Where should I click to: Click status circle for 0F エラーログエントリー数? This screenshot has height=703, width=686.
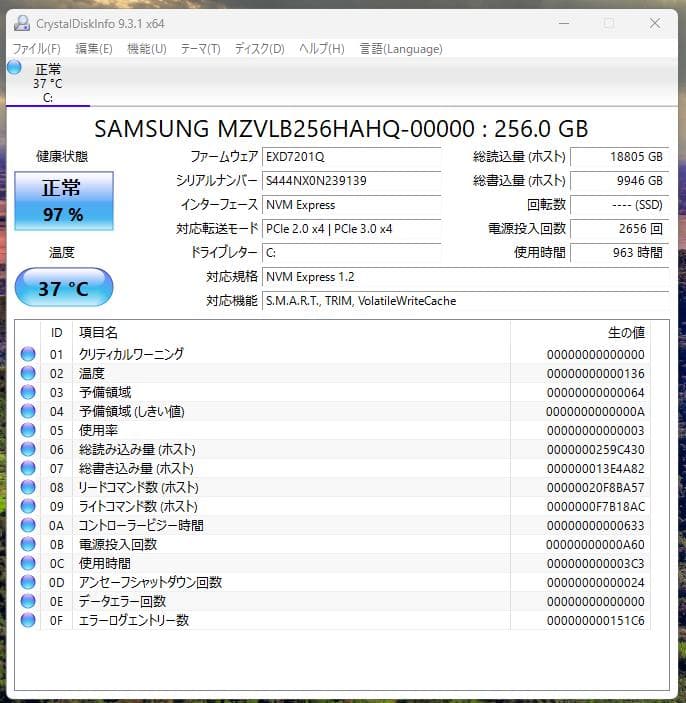[x=28, y=620]
